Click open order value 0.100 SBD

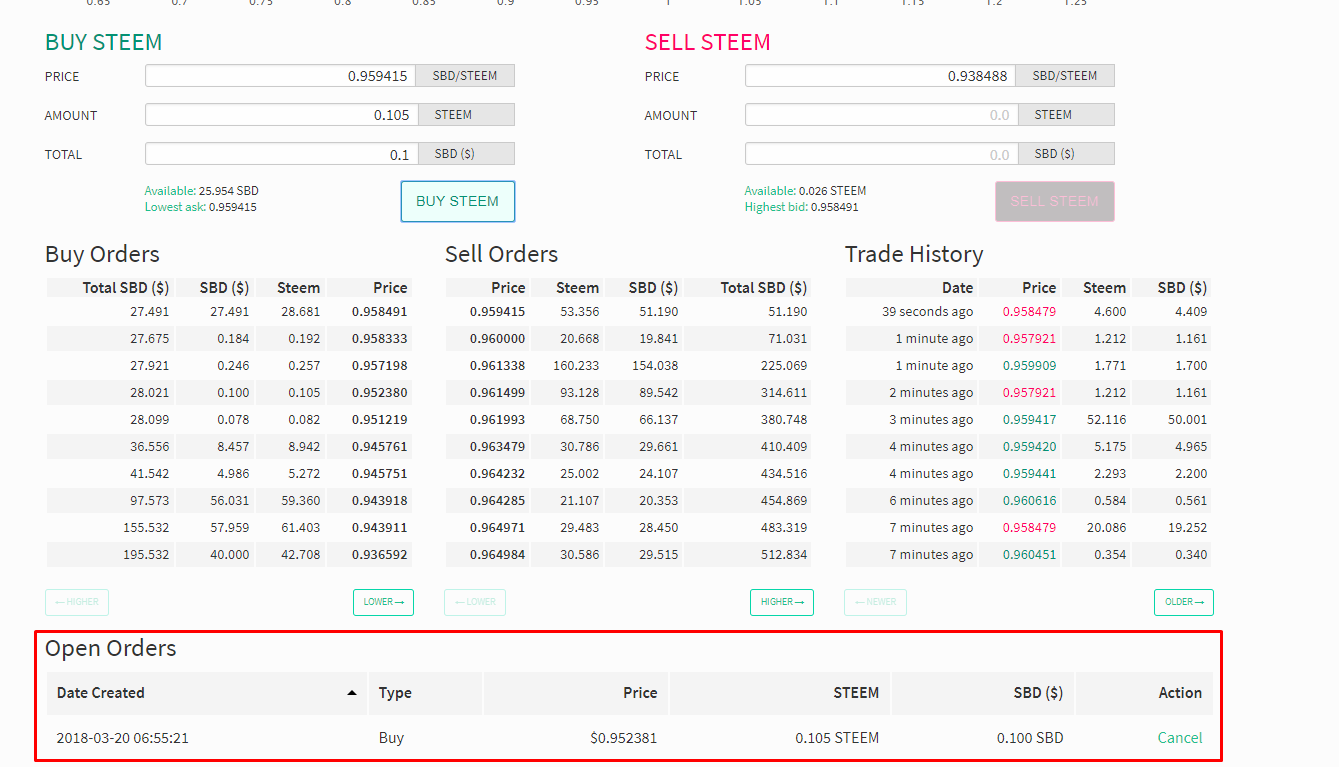click(1030, 738)
